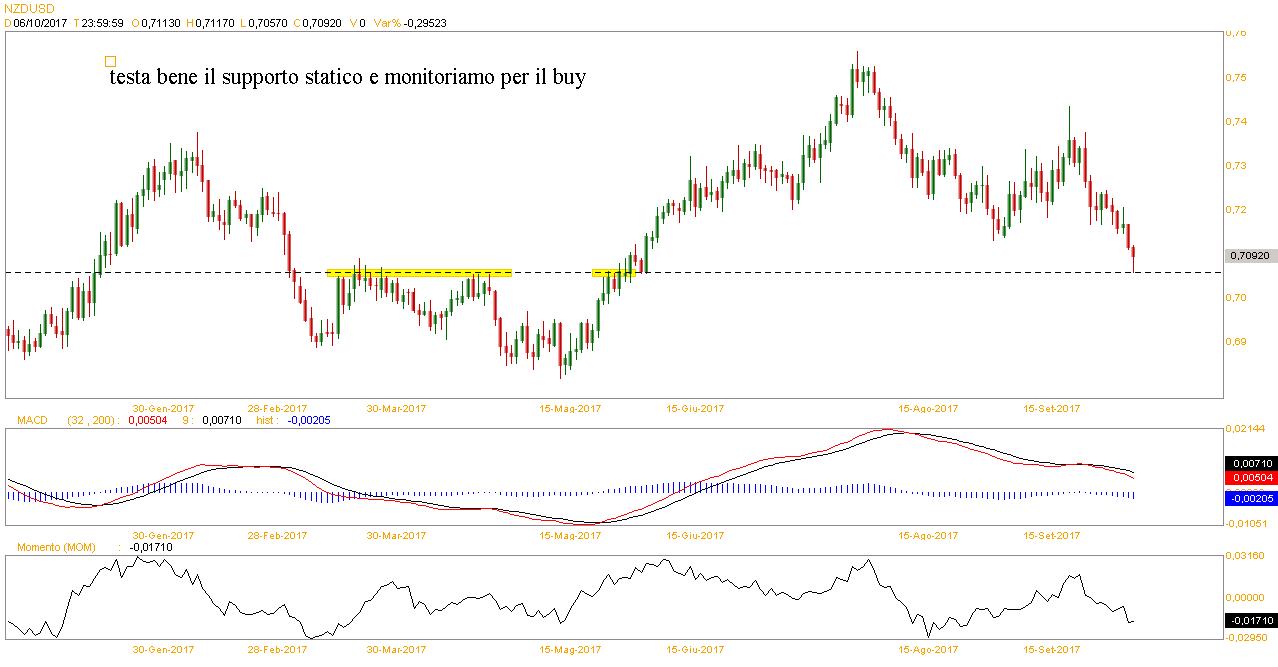Click the small yellow square annotation marker

pos(110,61)
